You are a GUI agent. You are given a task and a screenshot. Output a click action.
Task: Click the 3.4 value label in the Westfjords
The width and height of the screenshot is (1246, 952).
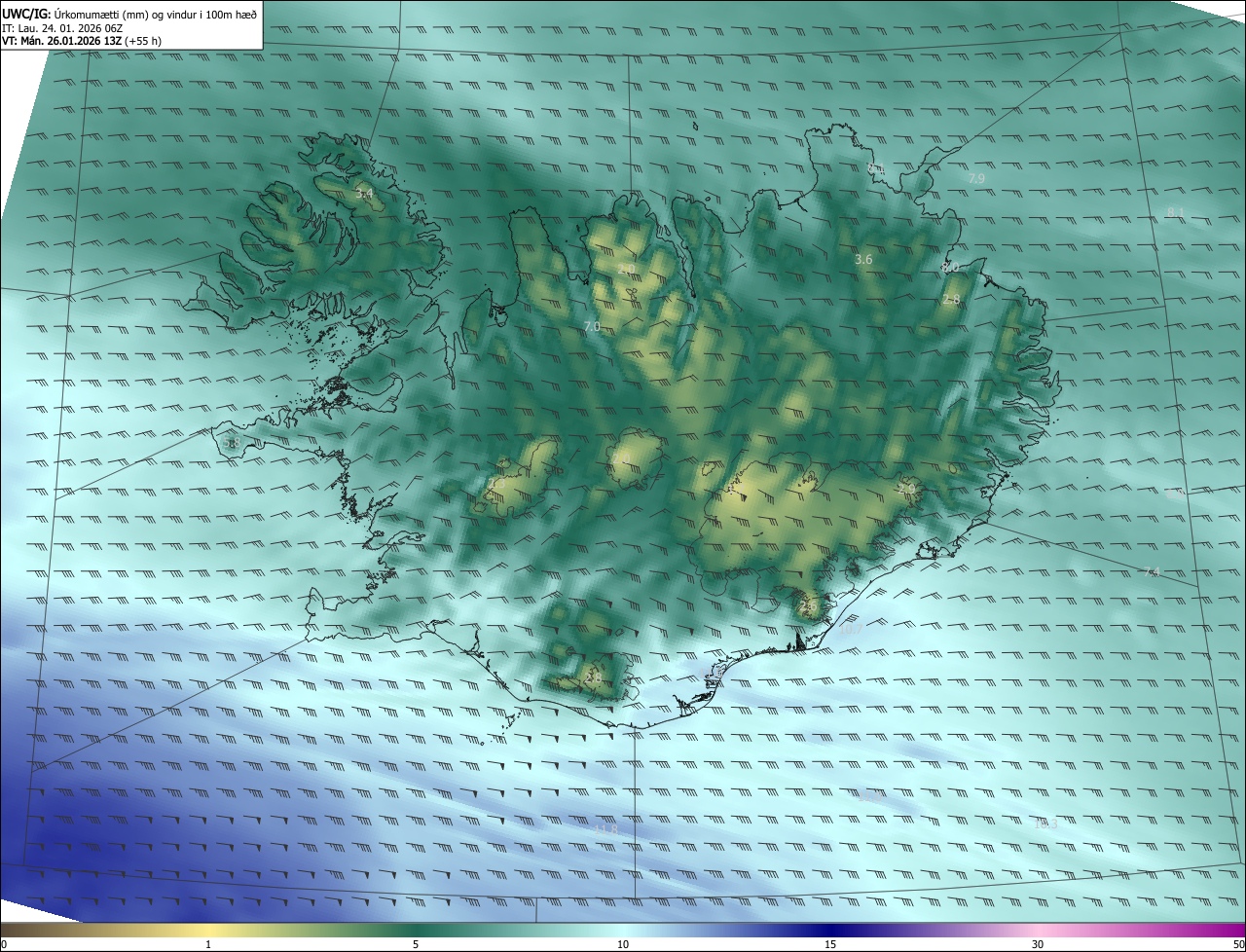(x=364, y=195)
